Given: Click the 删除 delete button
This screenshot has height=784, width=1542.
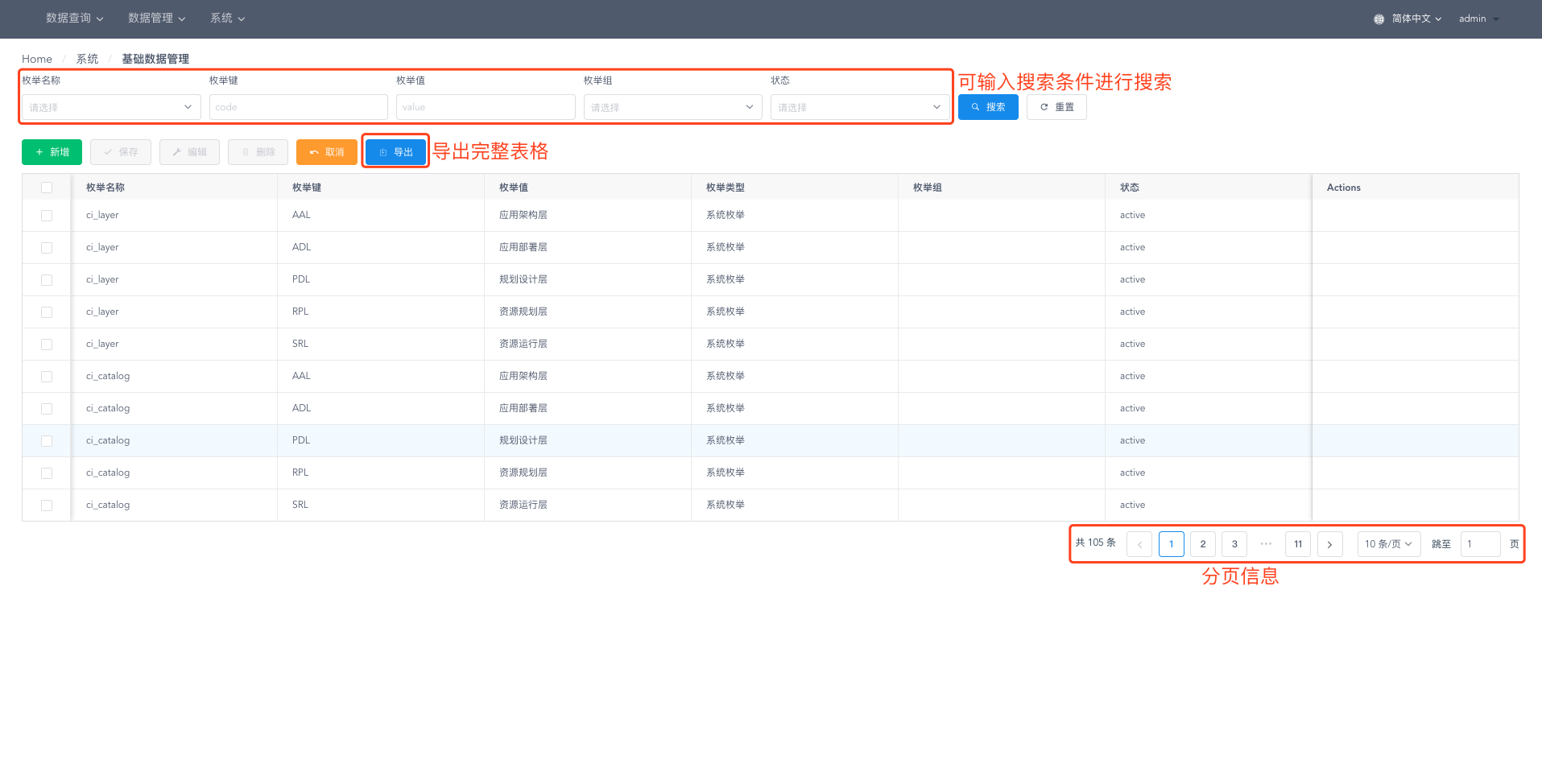Looking at the screenshot, I should 258,152.
